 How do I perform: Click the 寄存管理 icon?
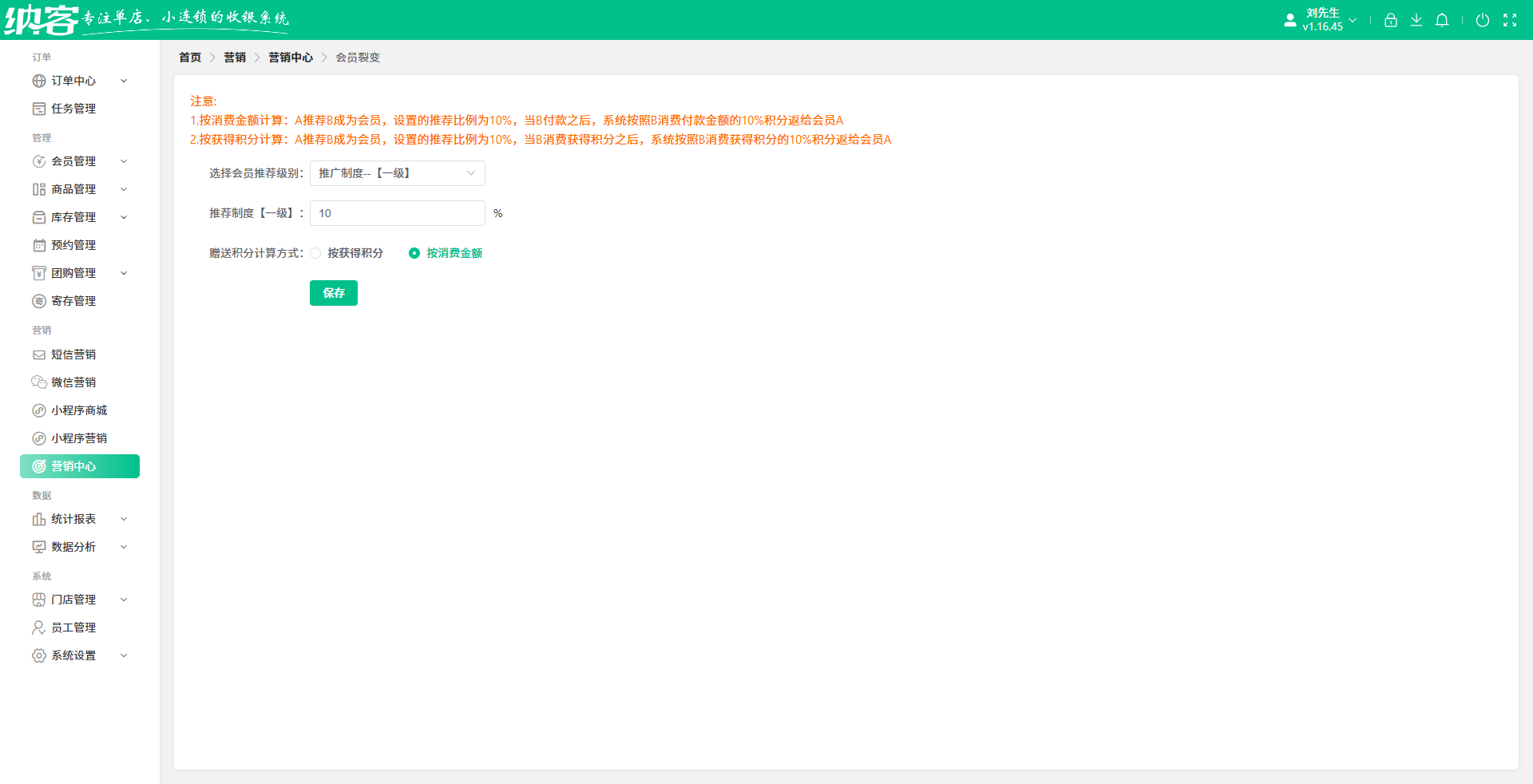(x=39, y=301)
